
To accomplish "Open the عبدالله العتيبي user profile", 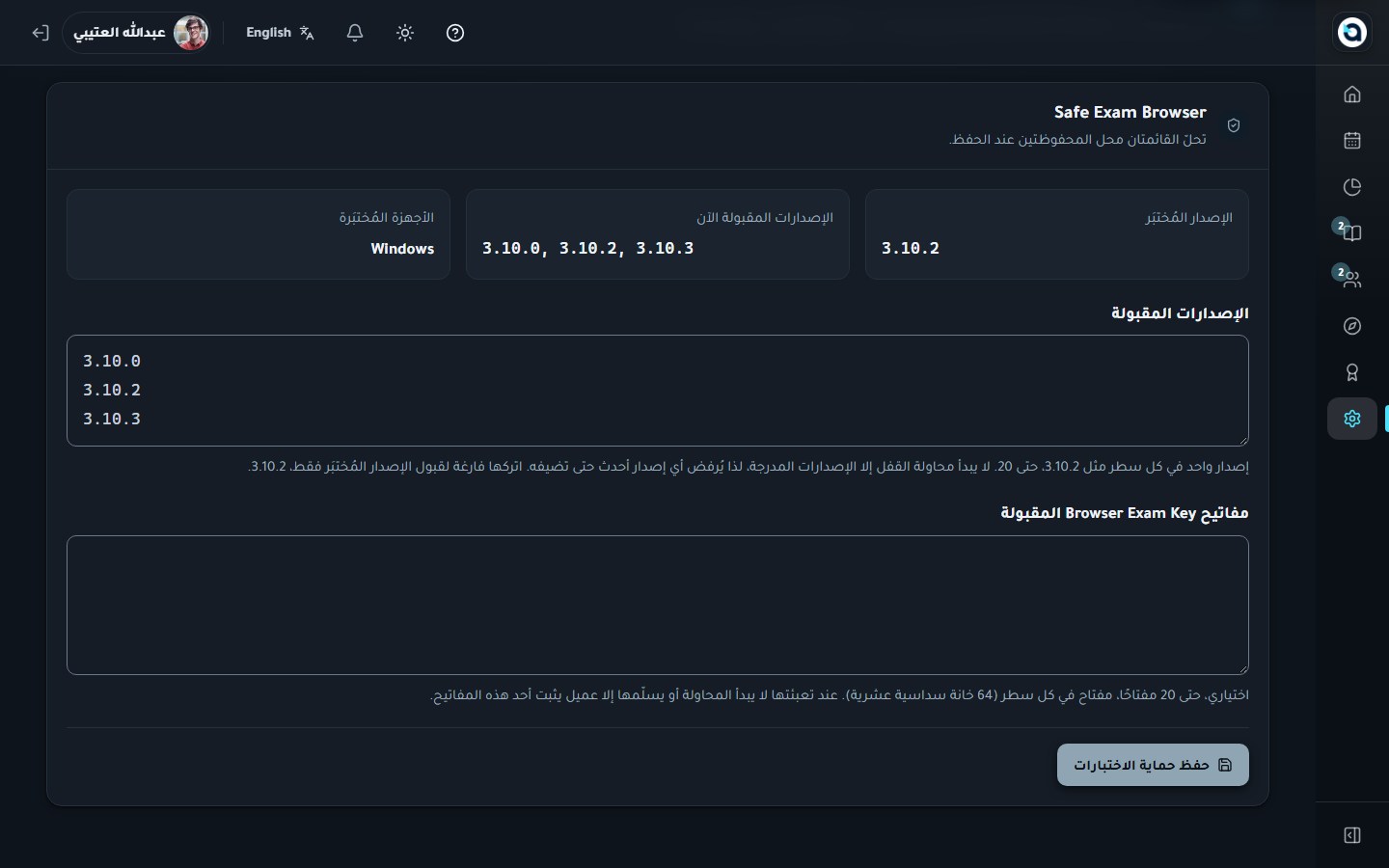I will (137, 33).
